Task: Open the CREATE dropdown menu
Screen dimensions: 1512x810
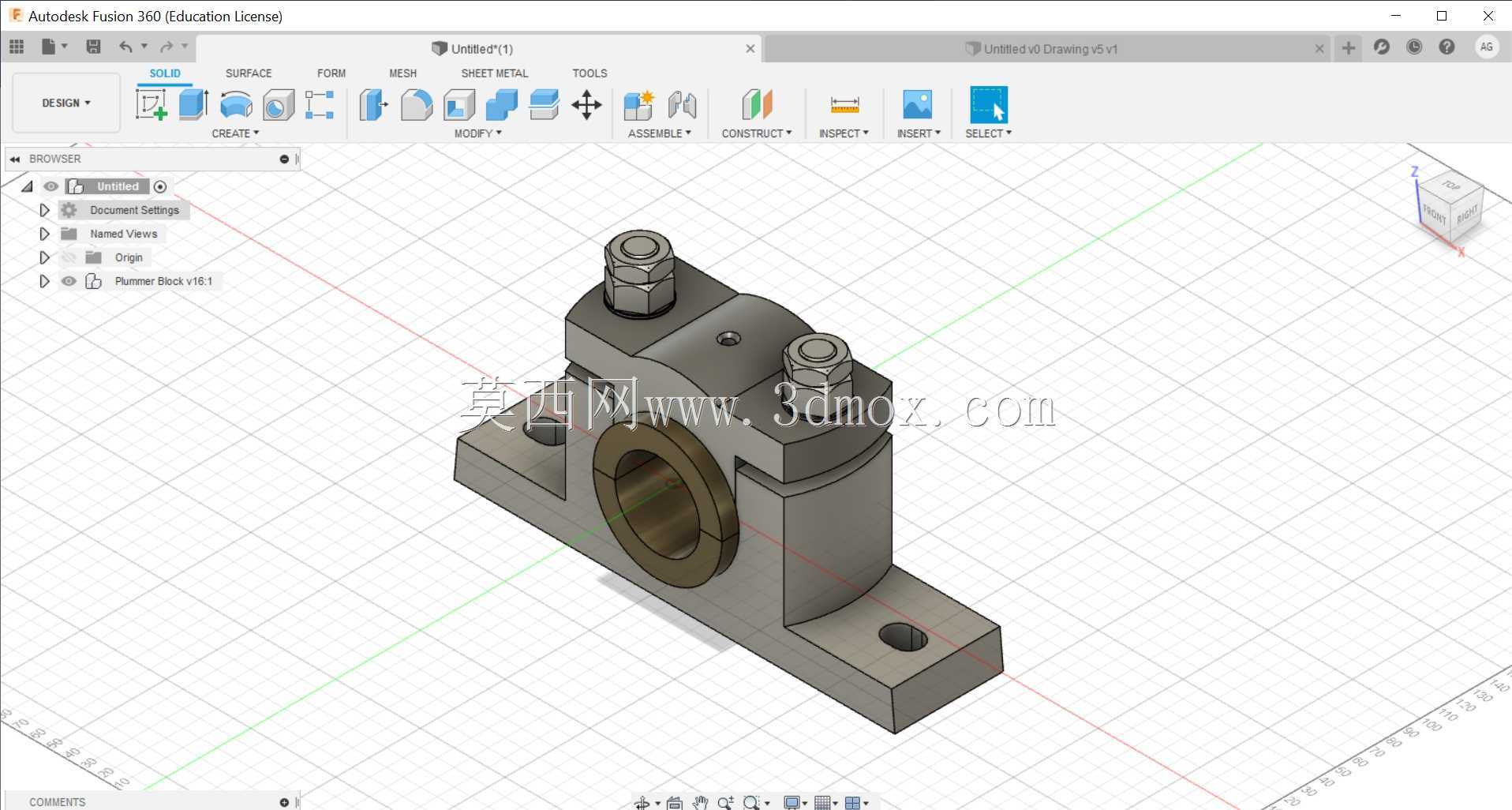Action: click(x=235, y=133)
